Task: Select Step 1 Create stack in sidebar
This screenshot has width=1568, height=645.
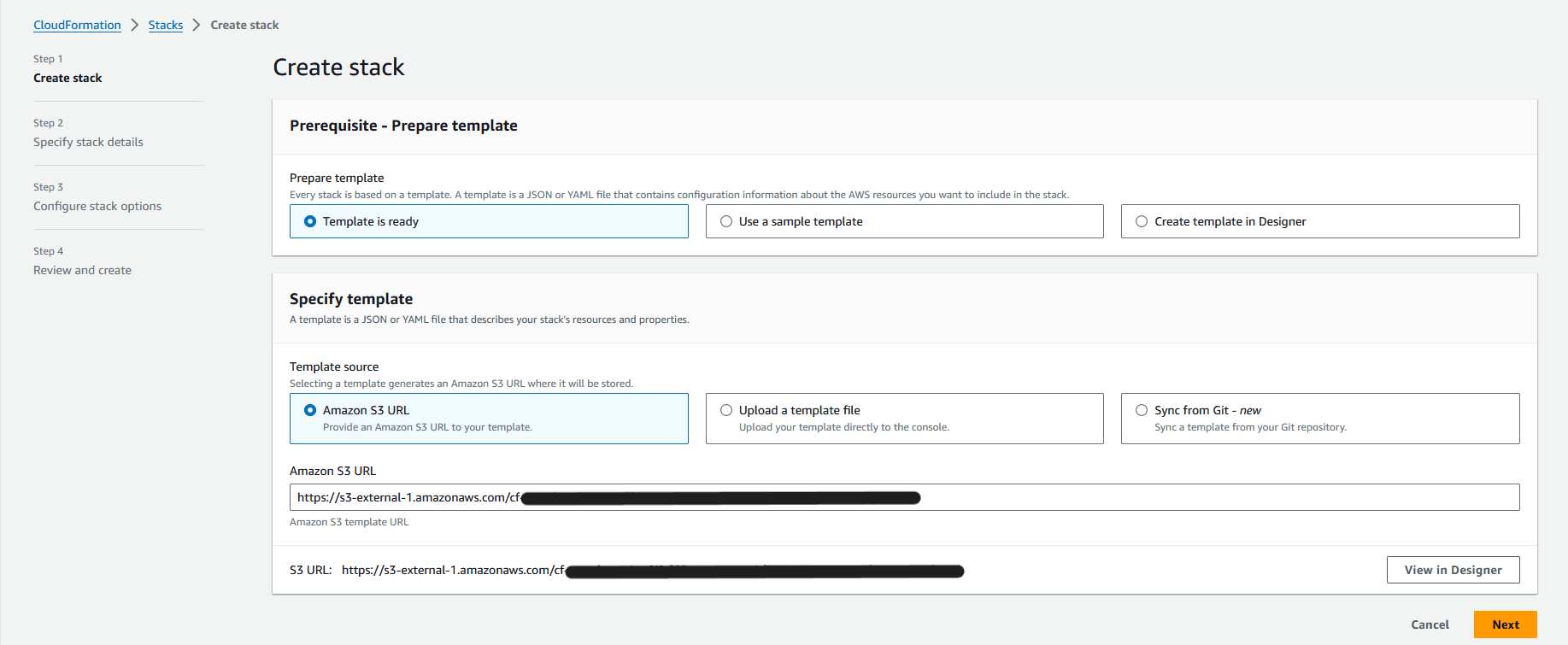Action: (x=68, y=78)
